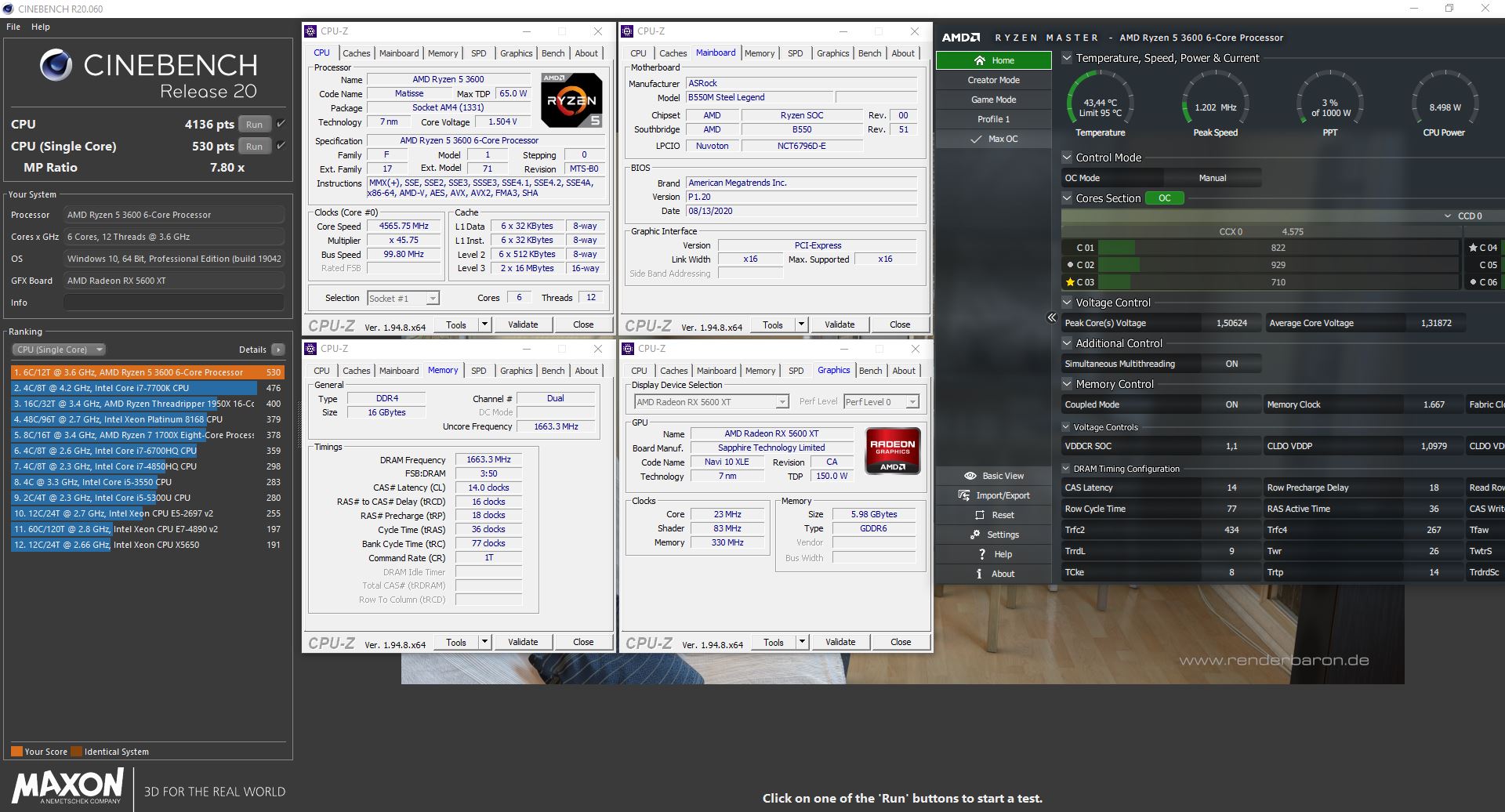Switch to Caches tab in top-left CPU-Z
Image resolution: width=1505 pixels, height=812 pixels.
point(356,53)
